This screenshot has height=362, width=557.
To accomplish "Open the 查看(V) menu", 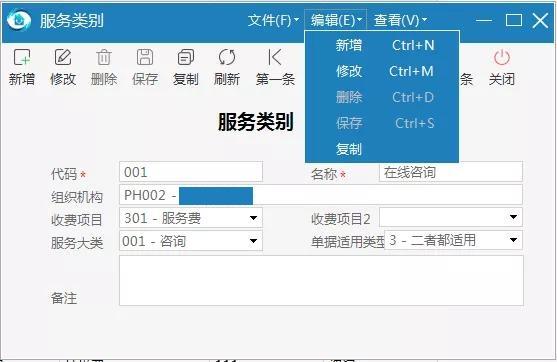I will coord(400,20).
